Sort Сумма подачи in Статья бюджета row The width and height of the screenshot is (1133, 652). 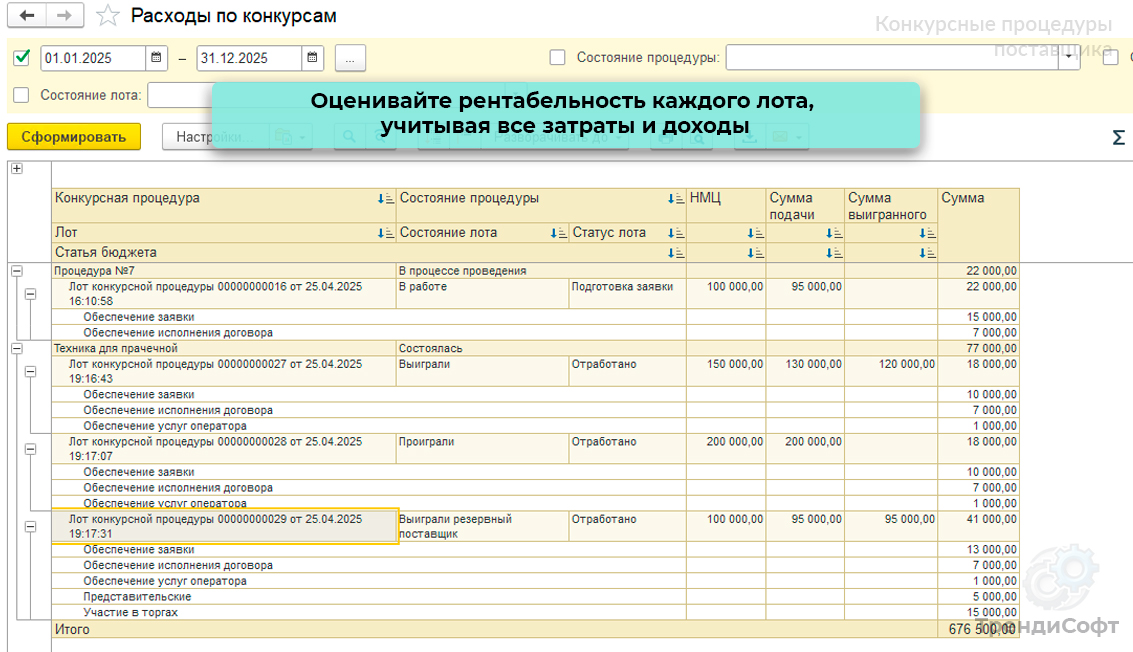coord(834,252)
